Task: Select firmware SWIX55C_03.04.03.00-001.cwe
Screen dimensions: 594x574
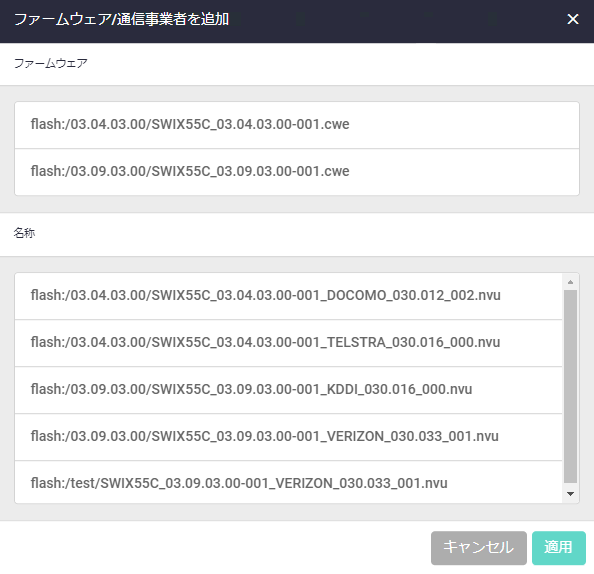Action: [x=297, y=125]
